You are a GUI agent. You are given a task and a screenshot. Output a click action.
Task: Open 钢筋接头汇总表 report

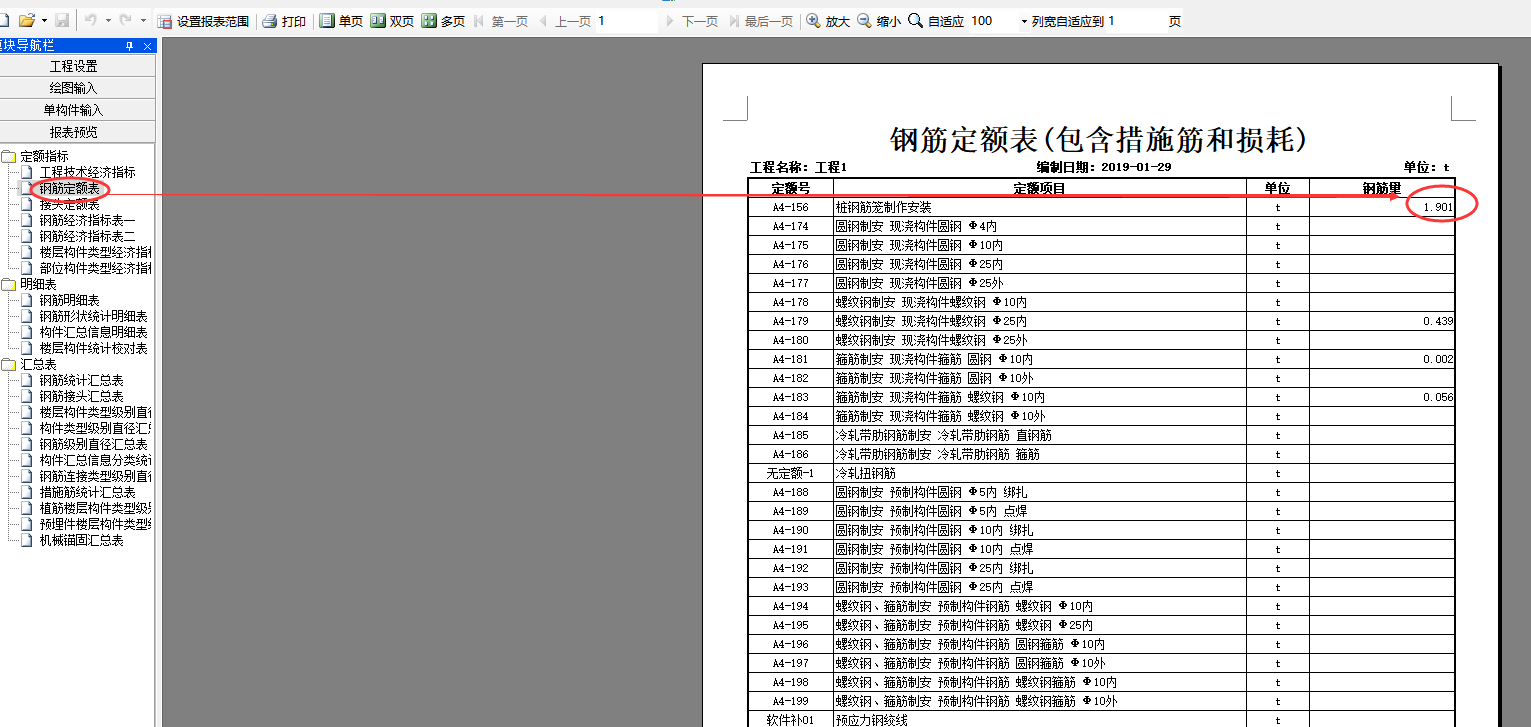81,396
